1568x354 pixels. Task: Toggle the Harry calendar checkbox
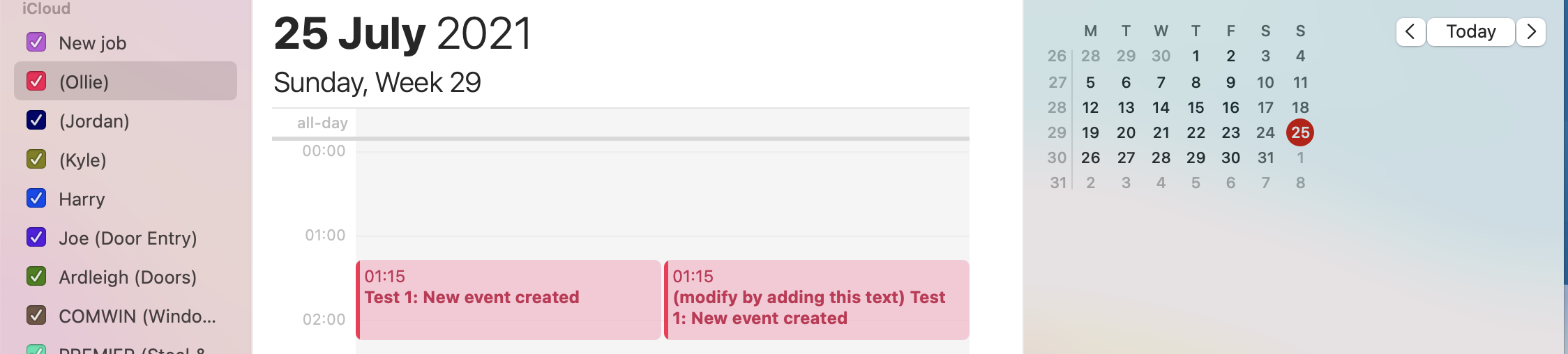(36, 199)
